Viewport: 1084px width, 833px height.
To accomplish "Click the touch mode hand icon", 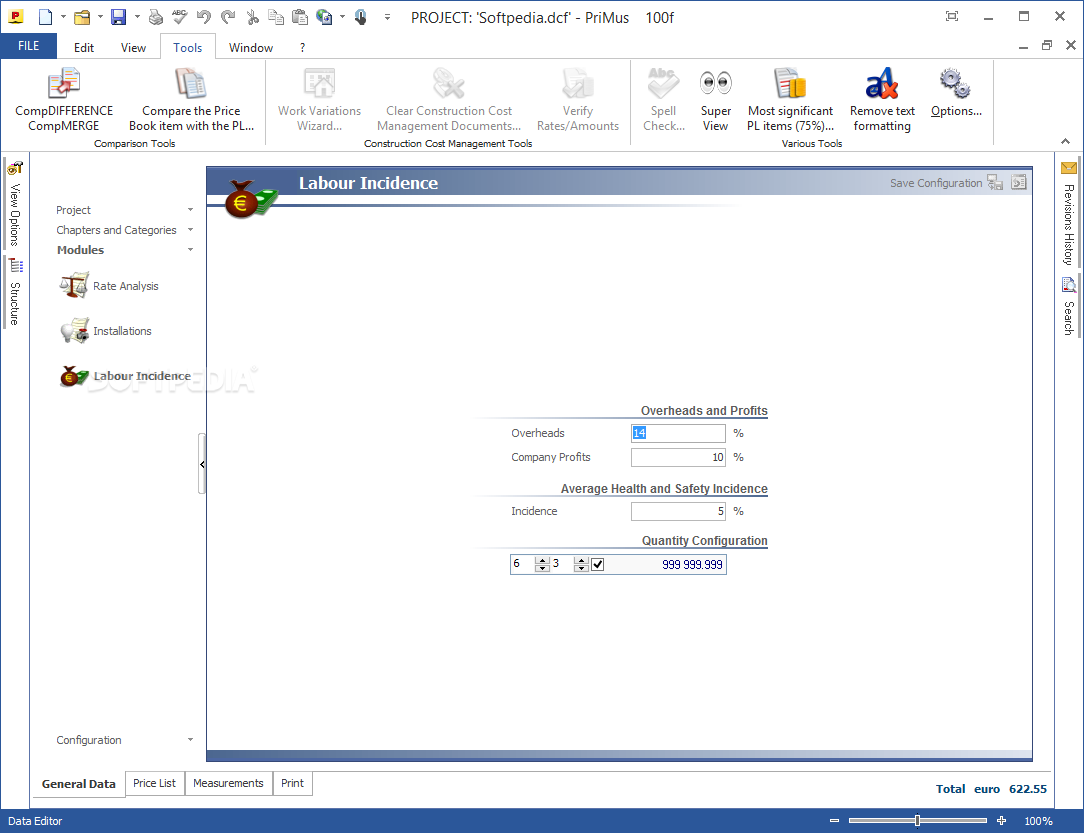I will 361,17.
